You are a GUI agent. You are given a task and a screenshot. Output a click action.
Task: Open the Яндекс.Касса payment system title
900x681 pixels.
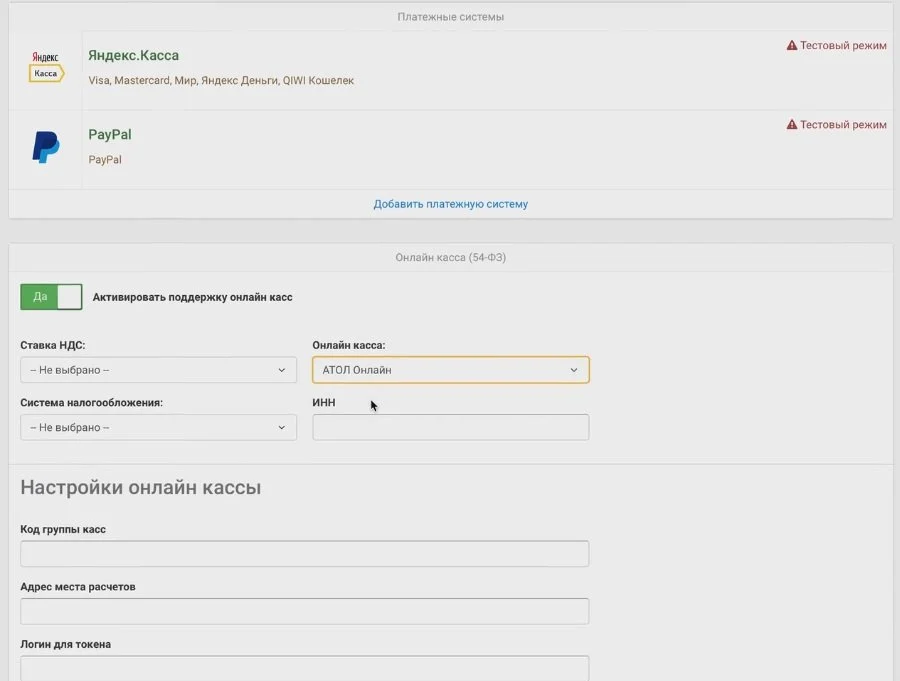[133, 55]
